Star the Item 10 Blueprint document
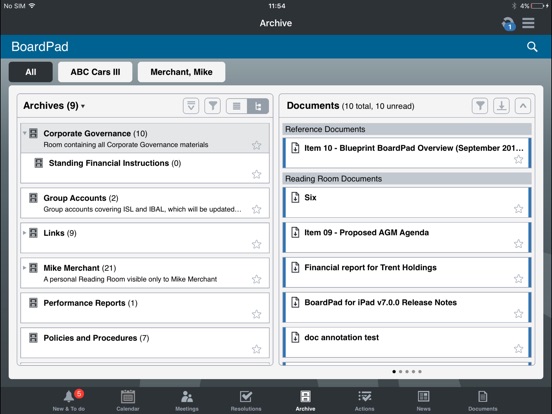The image size is (552, 414). pos(519,159)
